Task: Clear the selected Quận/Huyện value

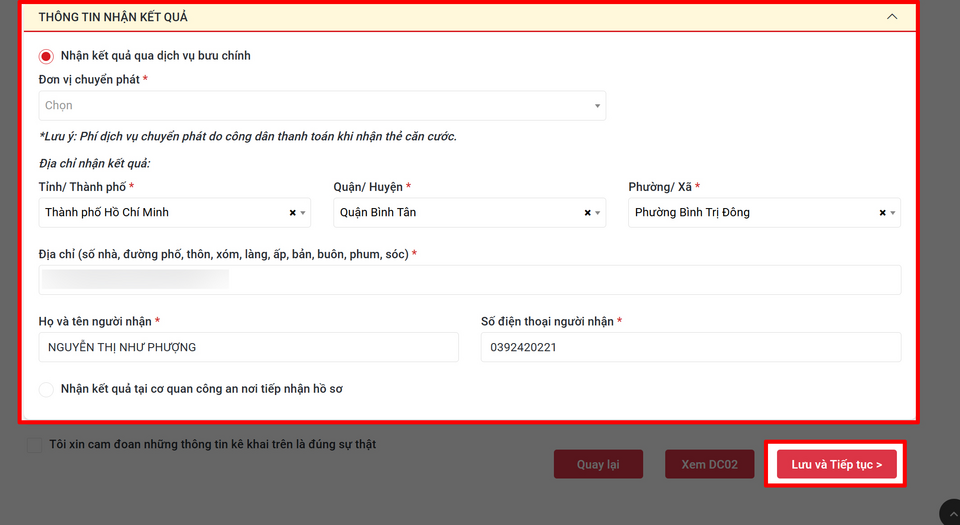Action: (x=587, y=213)
